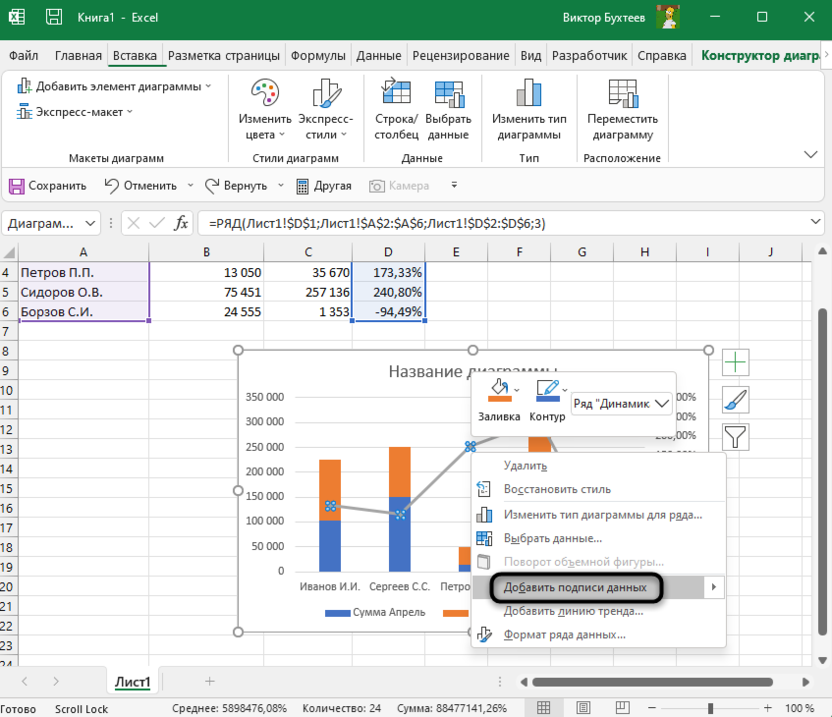Viewport: 832px width, 717px height.
Task: Open the Quick Layout dropdown
Action: coord(74,112)
